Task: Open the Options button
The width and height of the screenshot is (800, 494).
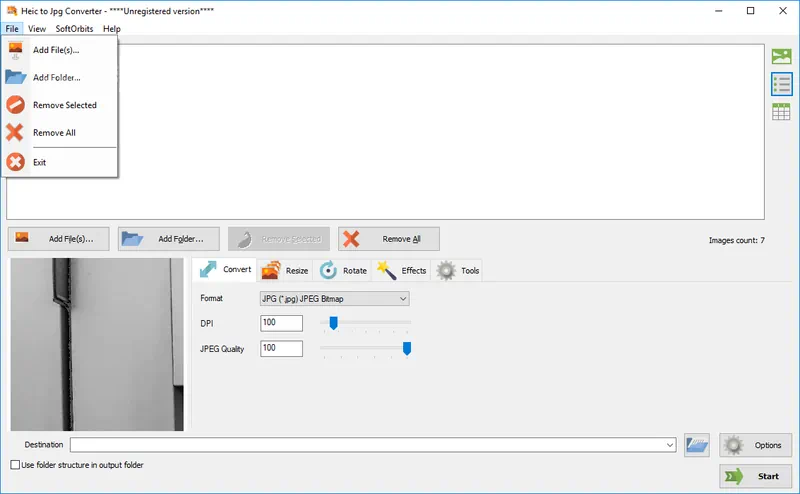Action: point(756,445)
